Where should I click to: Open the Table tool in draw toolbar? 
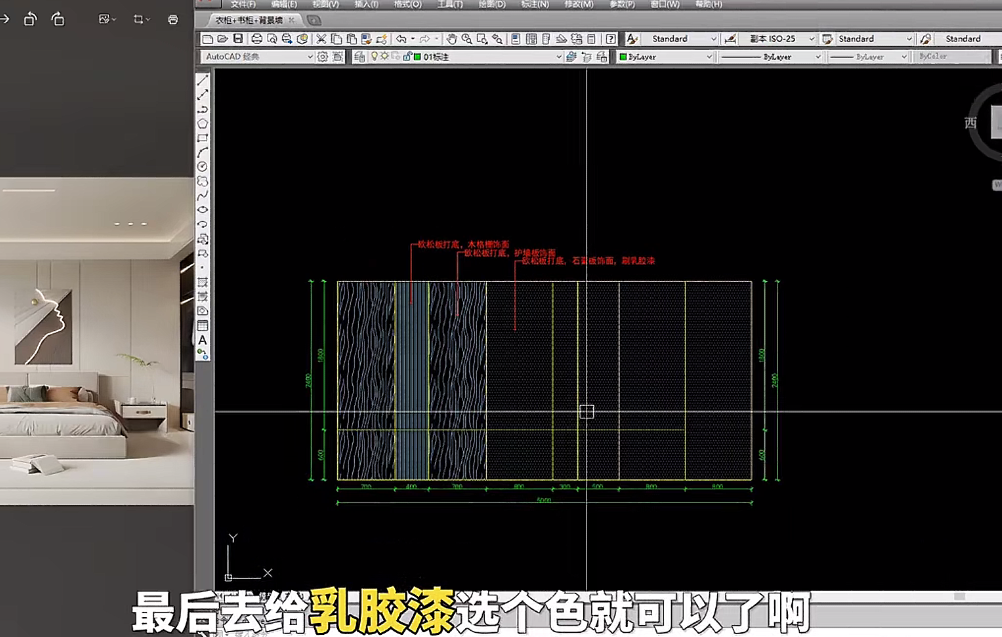(203, 326)
